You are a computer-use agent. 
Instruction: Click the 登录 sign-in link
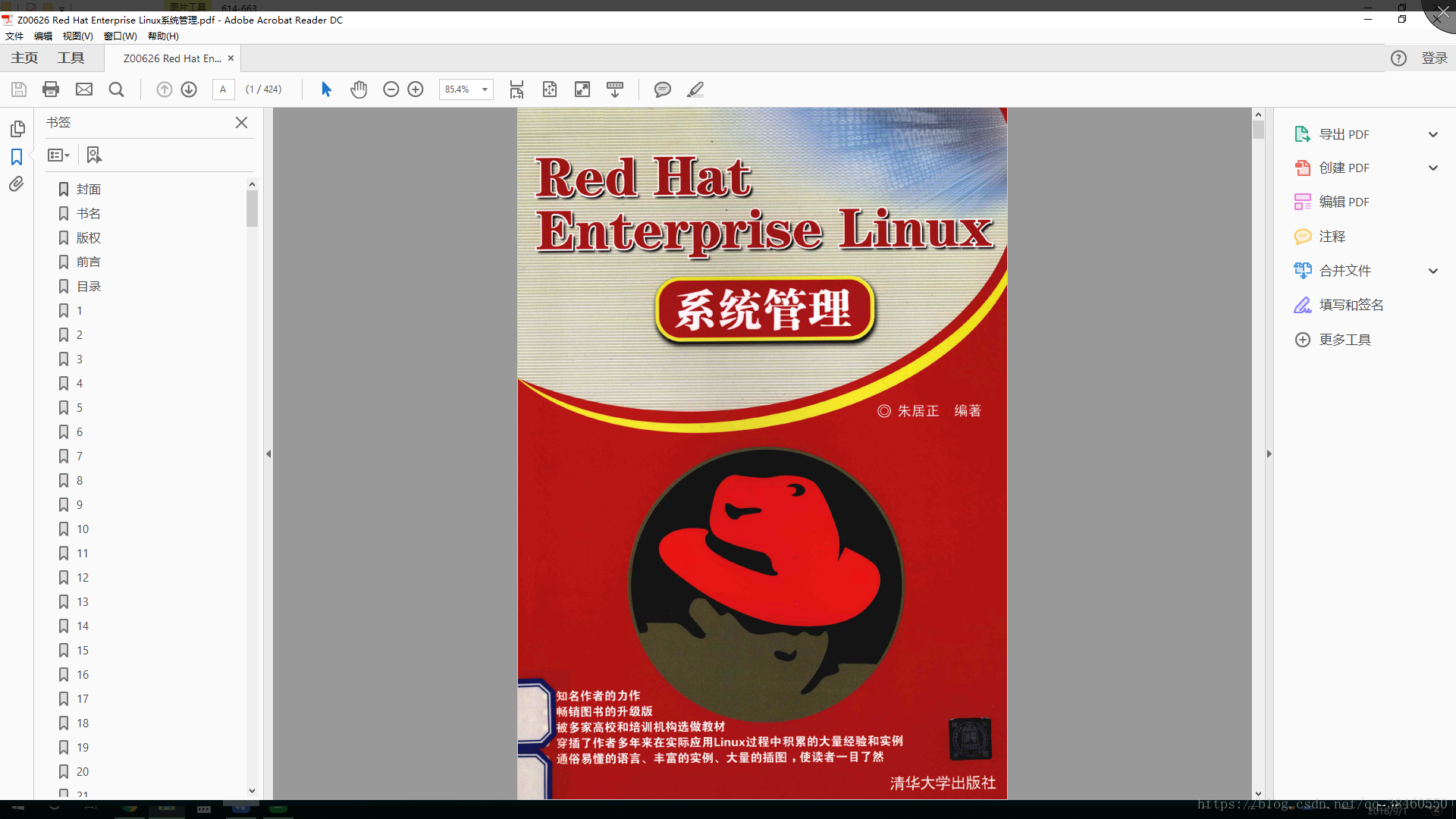pyautogui.click(x=1434, y=58)
